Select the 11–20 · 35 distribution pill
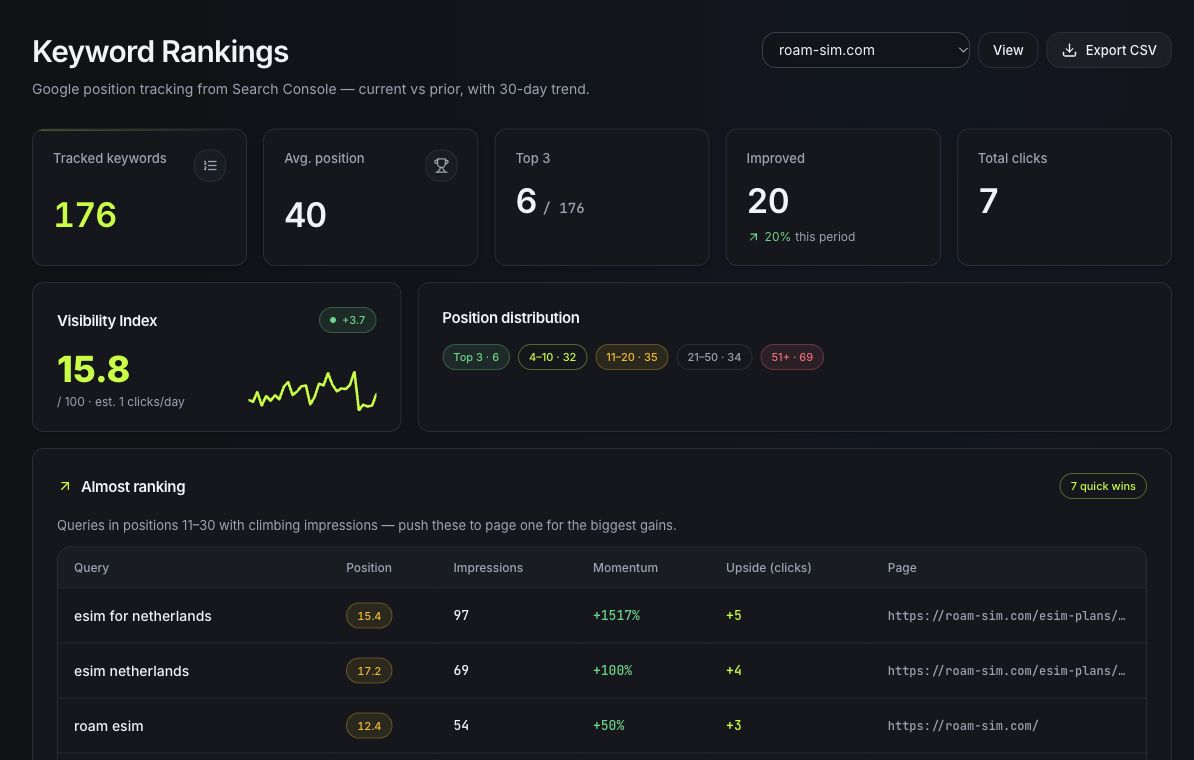The image size is (1194, 760). pos(631,357)
